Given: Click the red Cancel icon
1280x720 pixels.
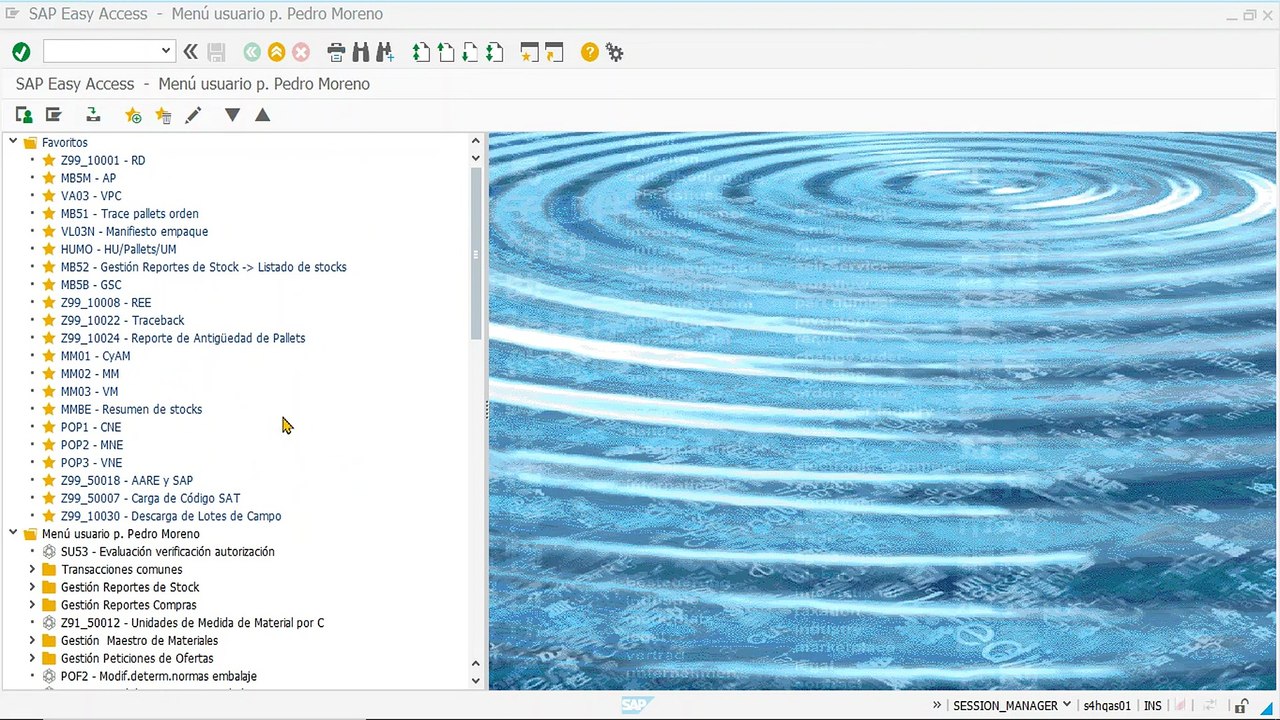Looking at the screenshot, I should coord(301,52).
